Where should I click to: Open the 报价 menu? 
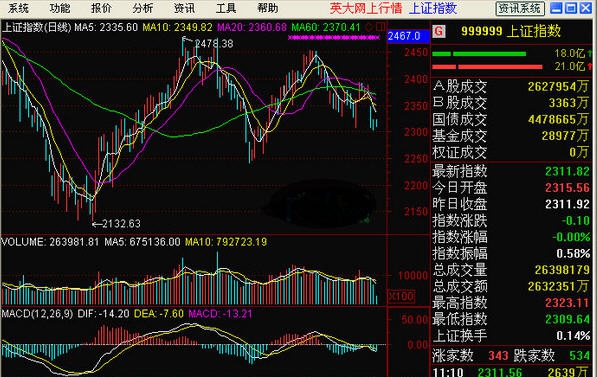click(x=101, y=8)
